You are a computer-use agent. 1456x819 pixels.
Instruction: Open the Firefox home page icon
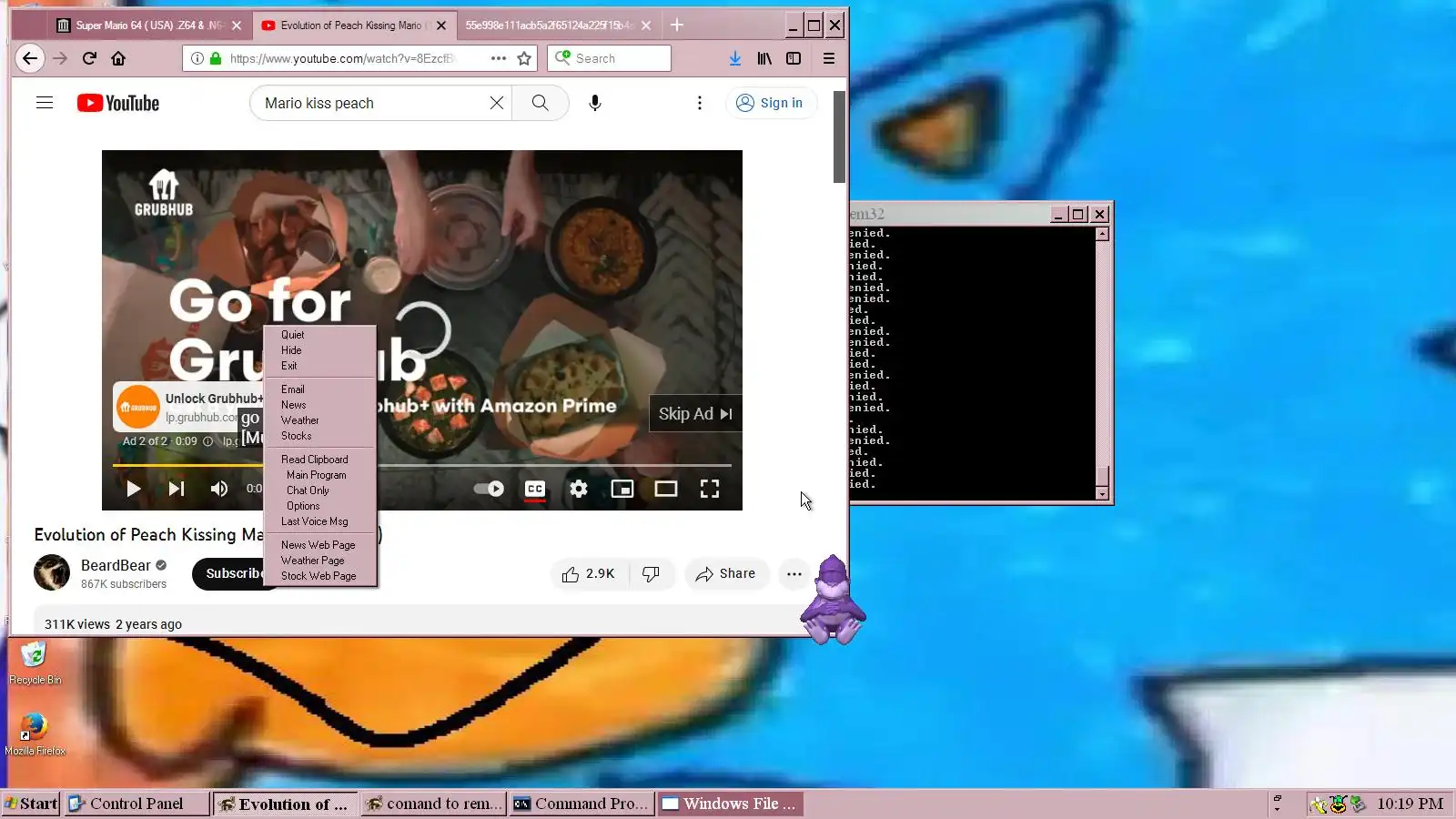(118, 58)
